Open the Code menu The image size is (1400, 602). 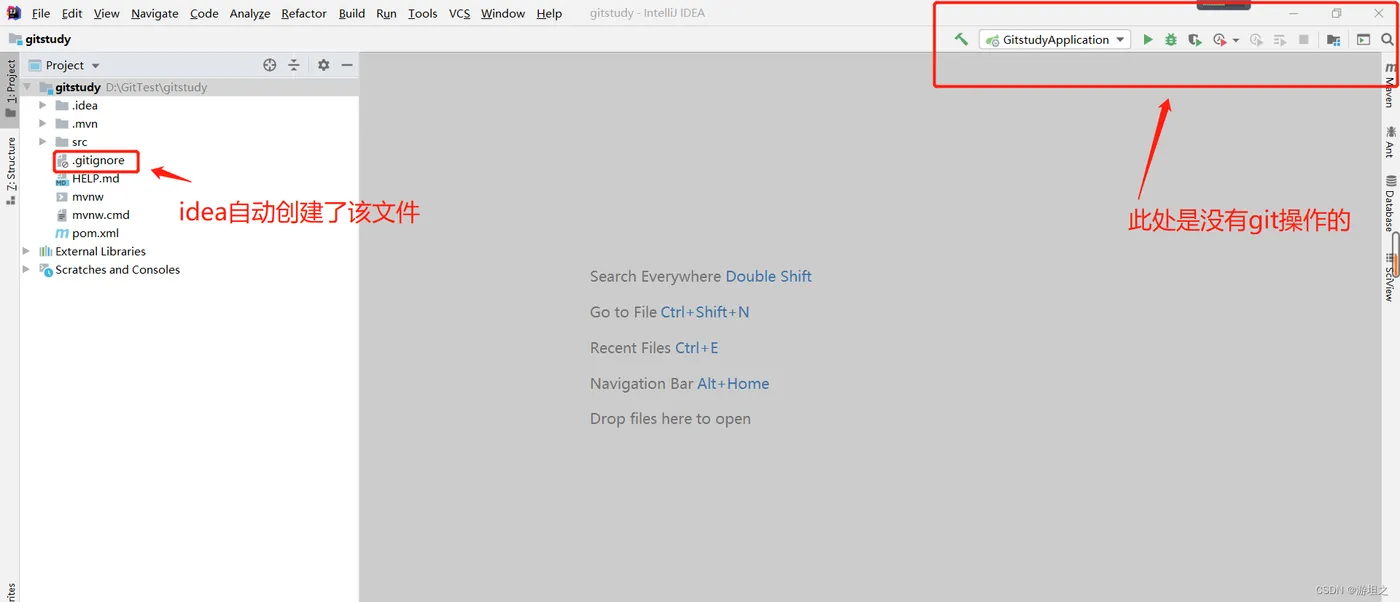point(204,13)
